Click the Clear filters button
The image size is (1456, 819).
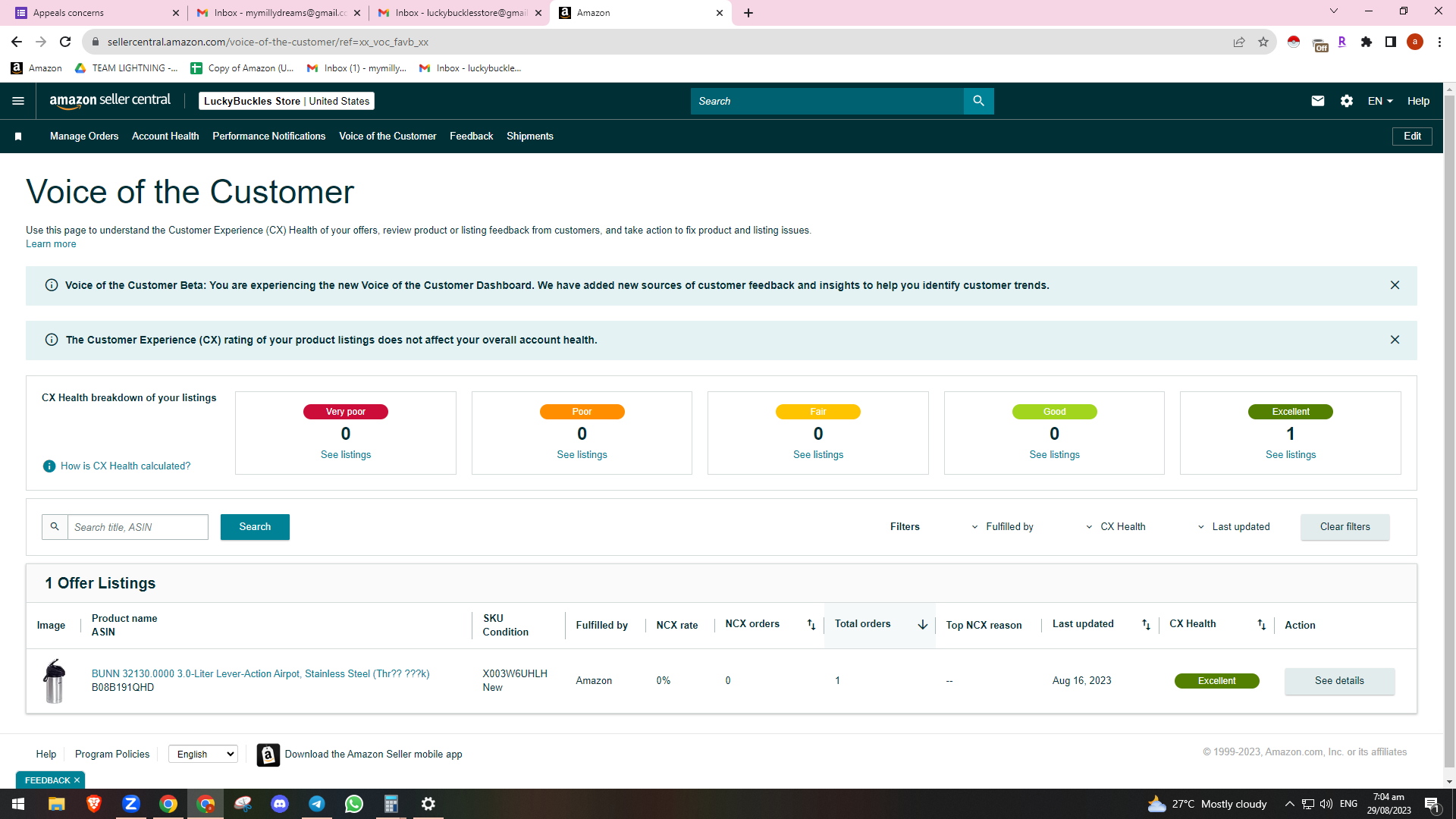(1345, 527)
